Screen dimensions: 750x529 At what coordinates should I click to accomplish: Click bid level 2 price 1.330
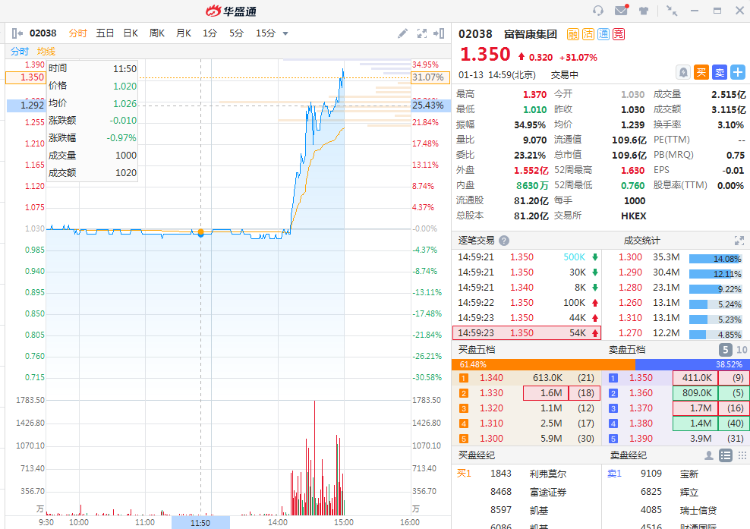491,393
